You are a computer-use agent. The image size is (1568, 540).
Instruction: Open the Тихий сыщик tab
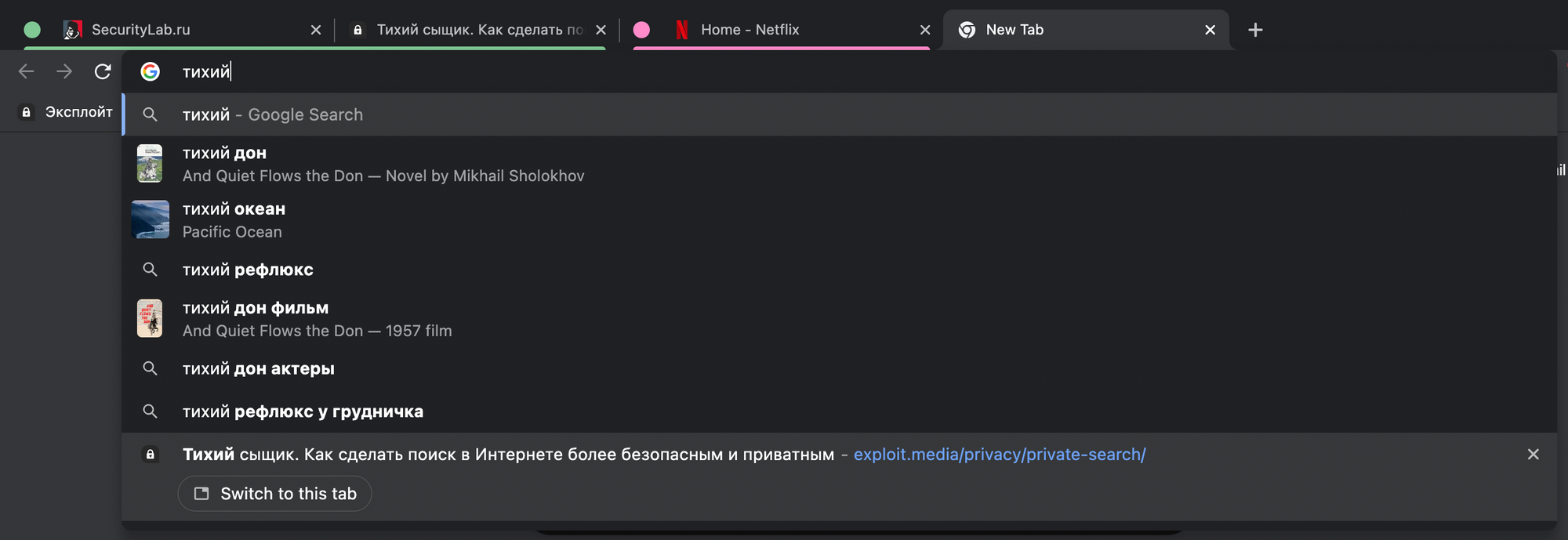[470, 30]
